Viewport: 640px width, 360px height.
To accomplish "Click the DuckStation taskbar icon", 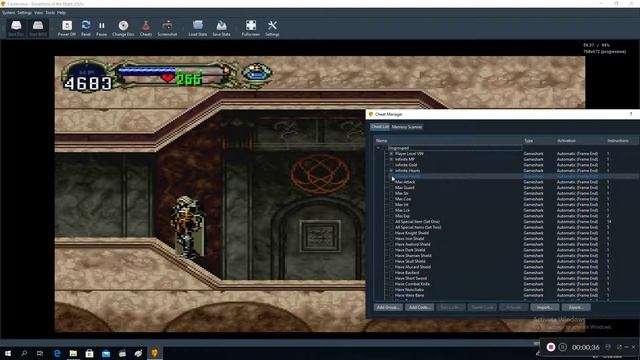I will pos(155,353).
